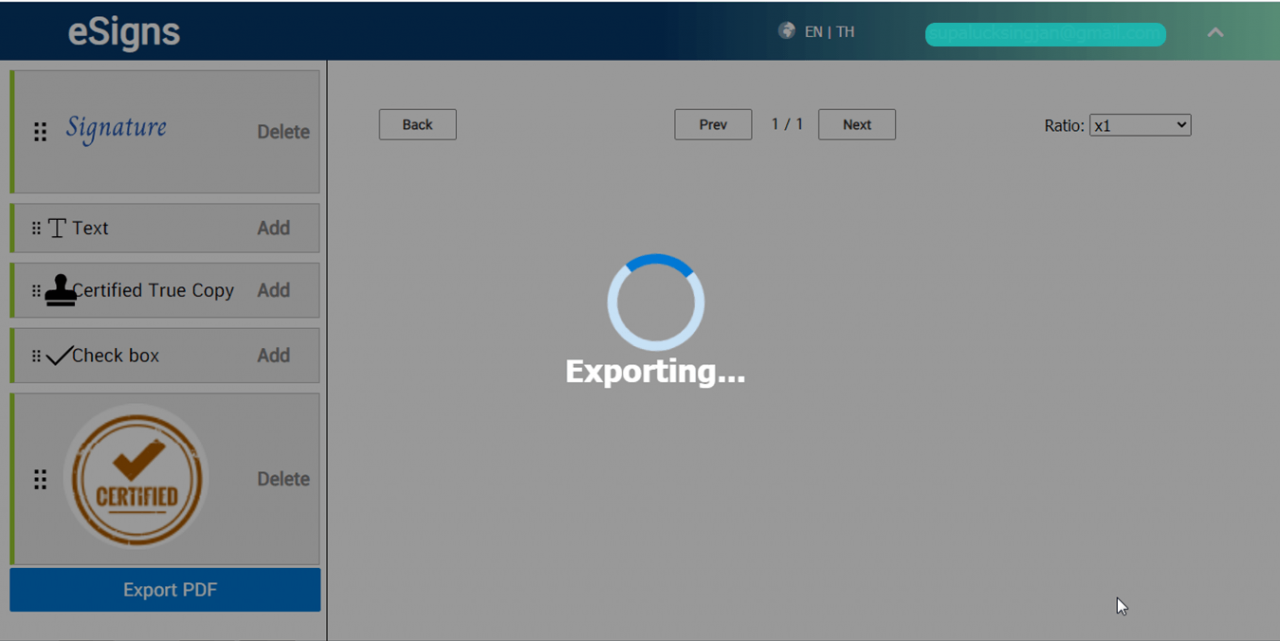Open the user email account menu

(1045, 34)
